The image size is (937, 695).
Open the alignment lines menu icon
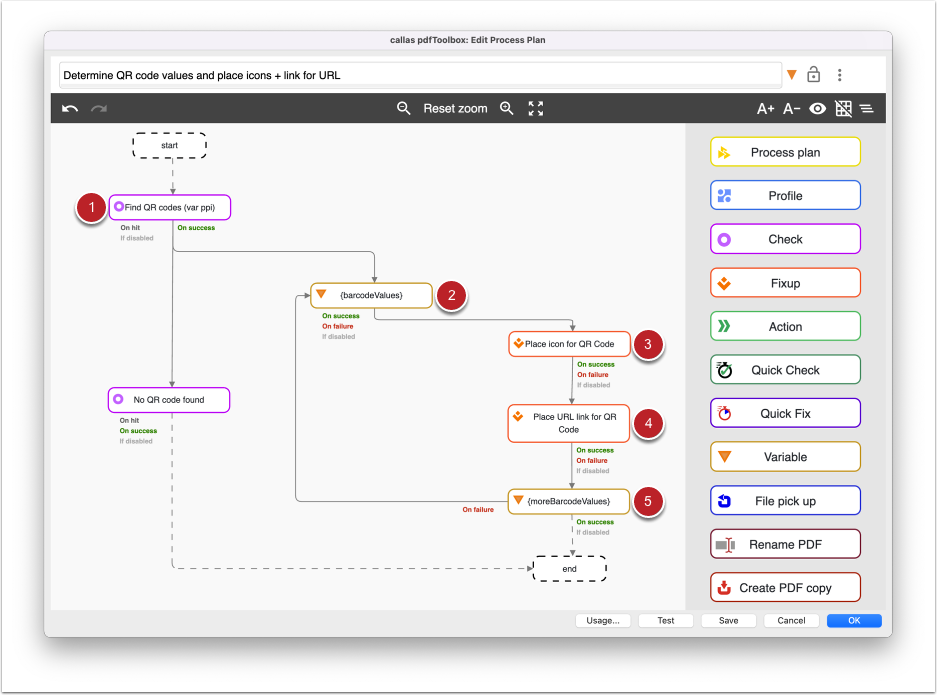coord(866,109)
